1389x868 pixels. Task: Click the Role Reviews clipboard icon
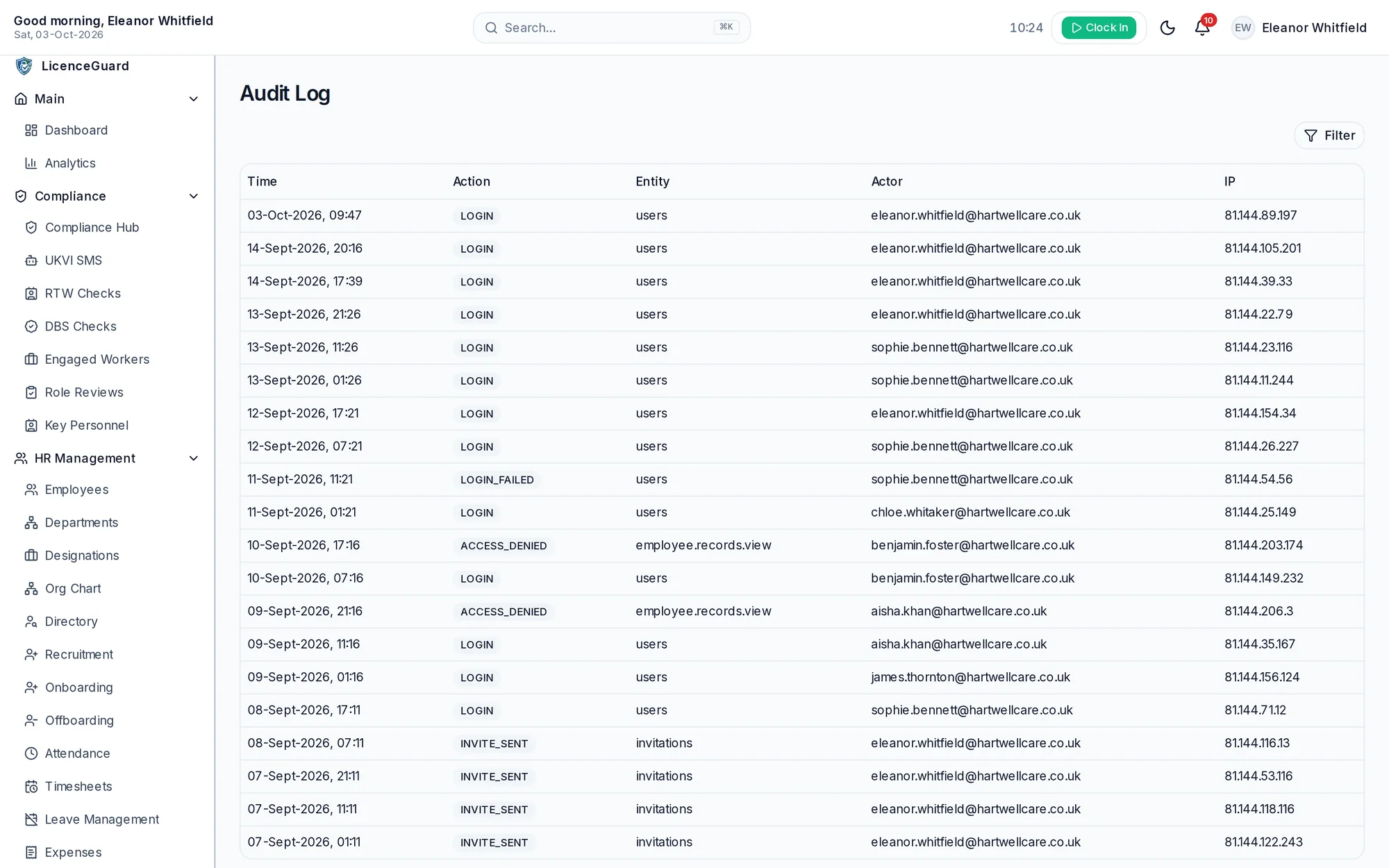tap(31, 392)
